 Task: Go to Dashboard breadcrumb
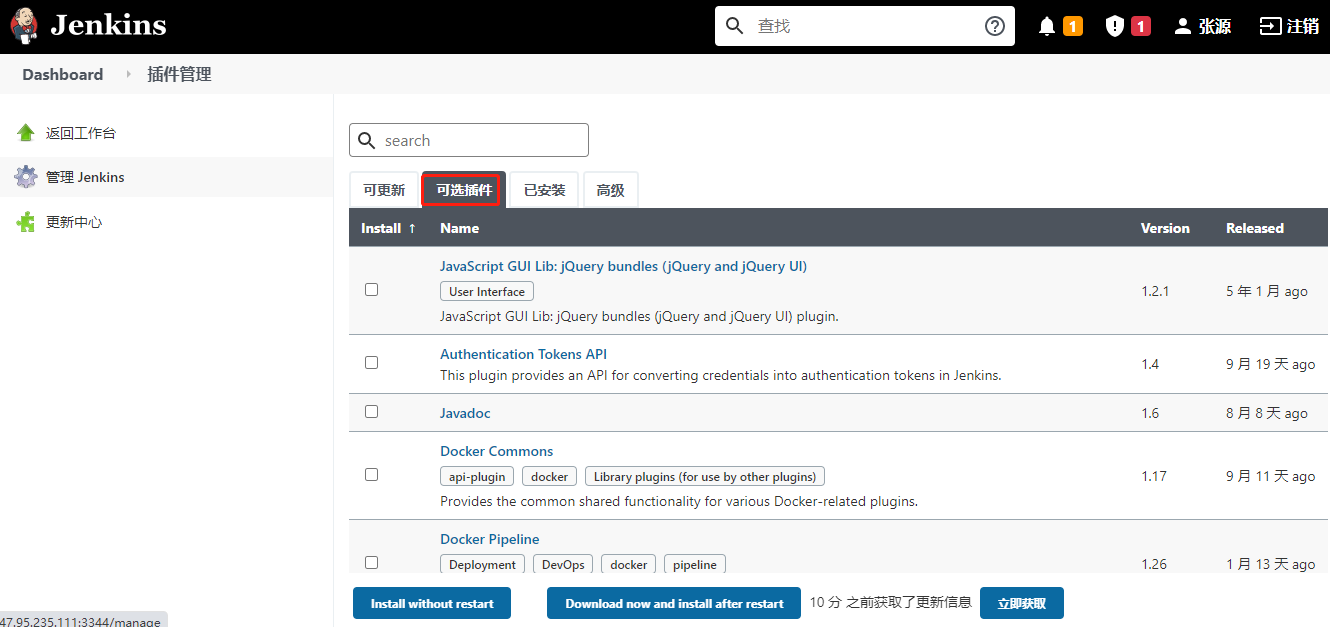tap(63, 74)
